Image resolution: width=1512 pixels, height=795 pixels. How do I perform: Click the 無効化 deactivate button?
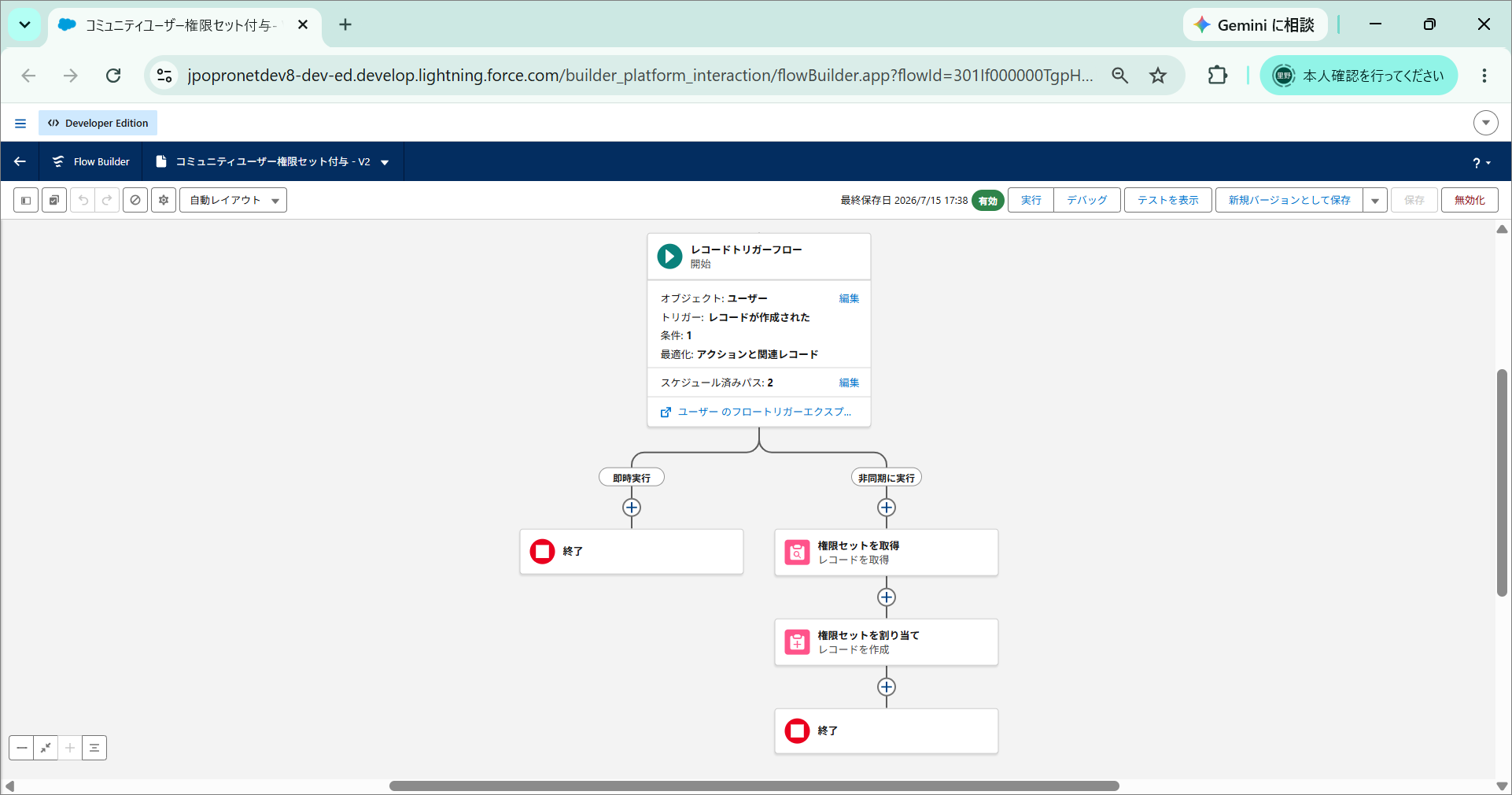tap(1470, 200)
